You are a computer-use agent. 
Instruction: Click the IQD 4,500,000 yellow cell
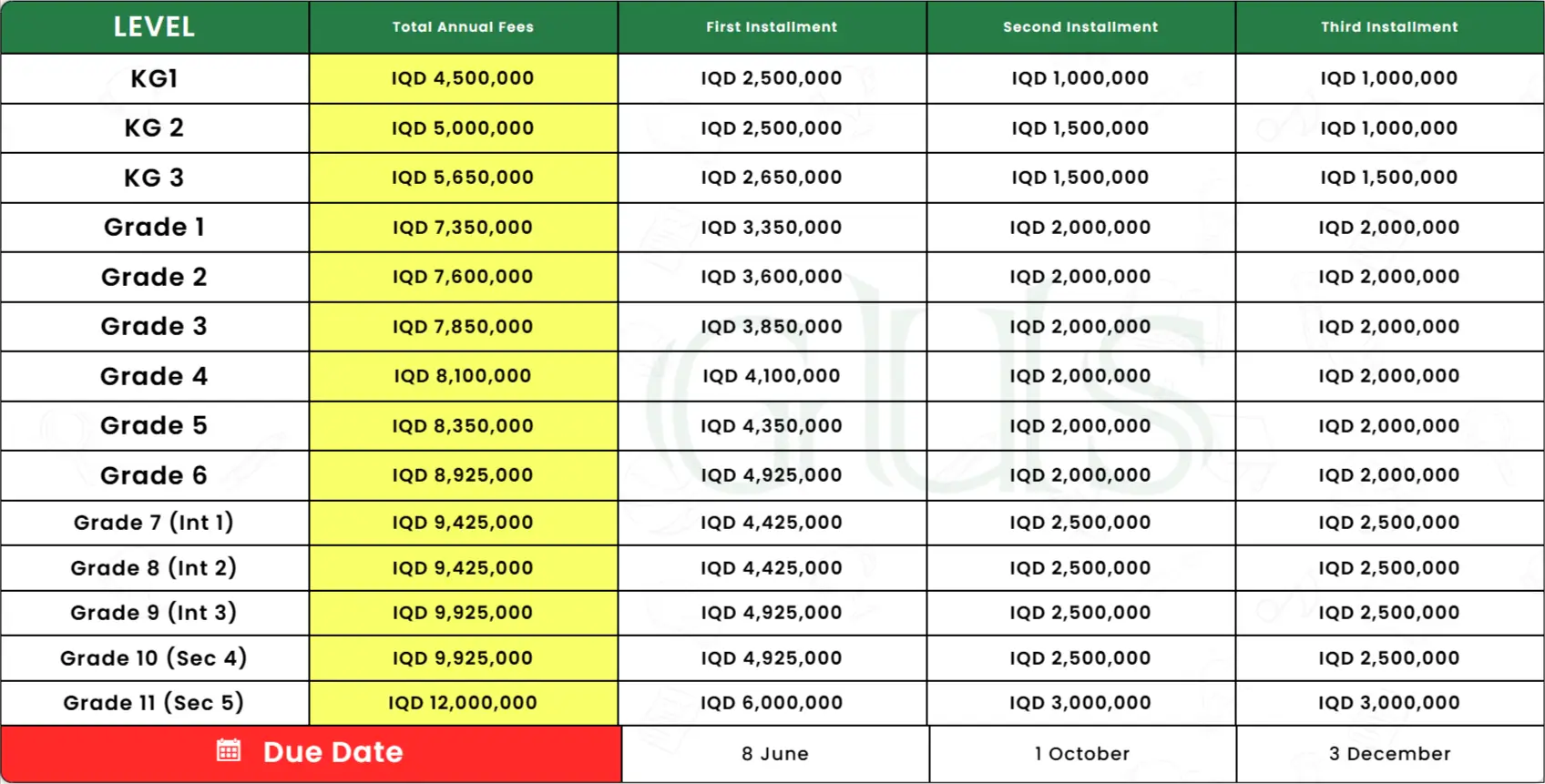click(x=463, y=78)
